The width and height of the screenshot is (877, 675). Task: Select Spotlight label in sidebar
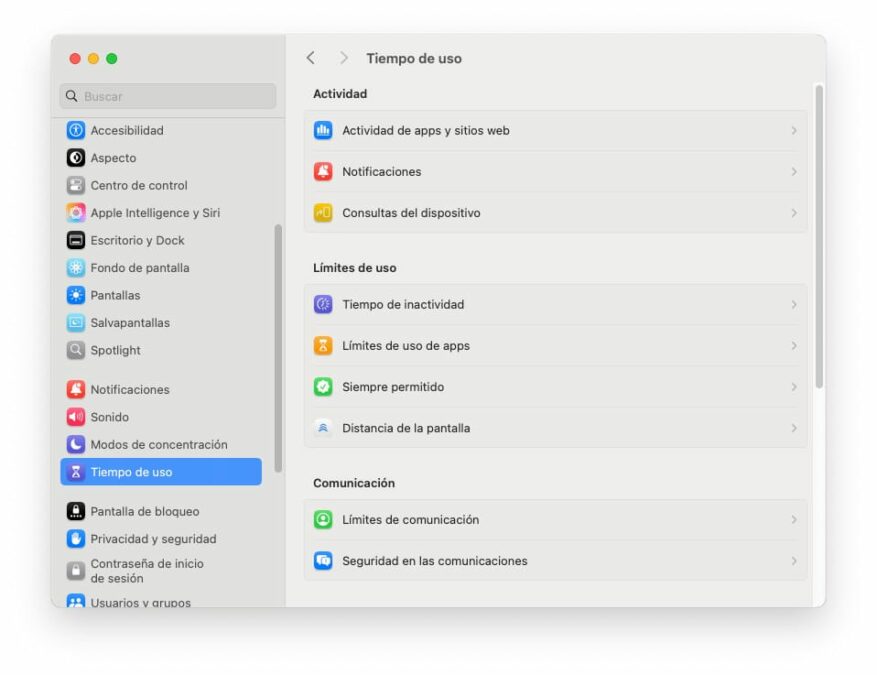point(115,350)
